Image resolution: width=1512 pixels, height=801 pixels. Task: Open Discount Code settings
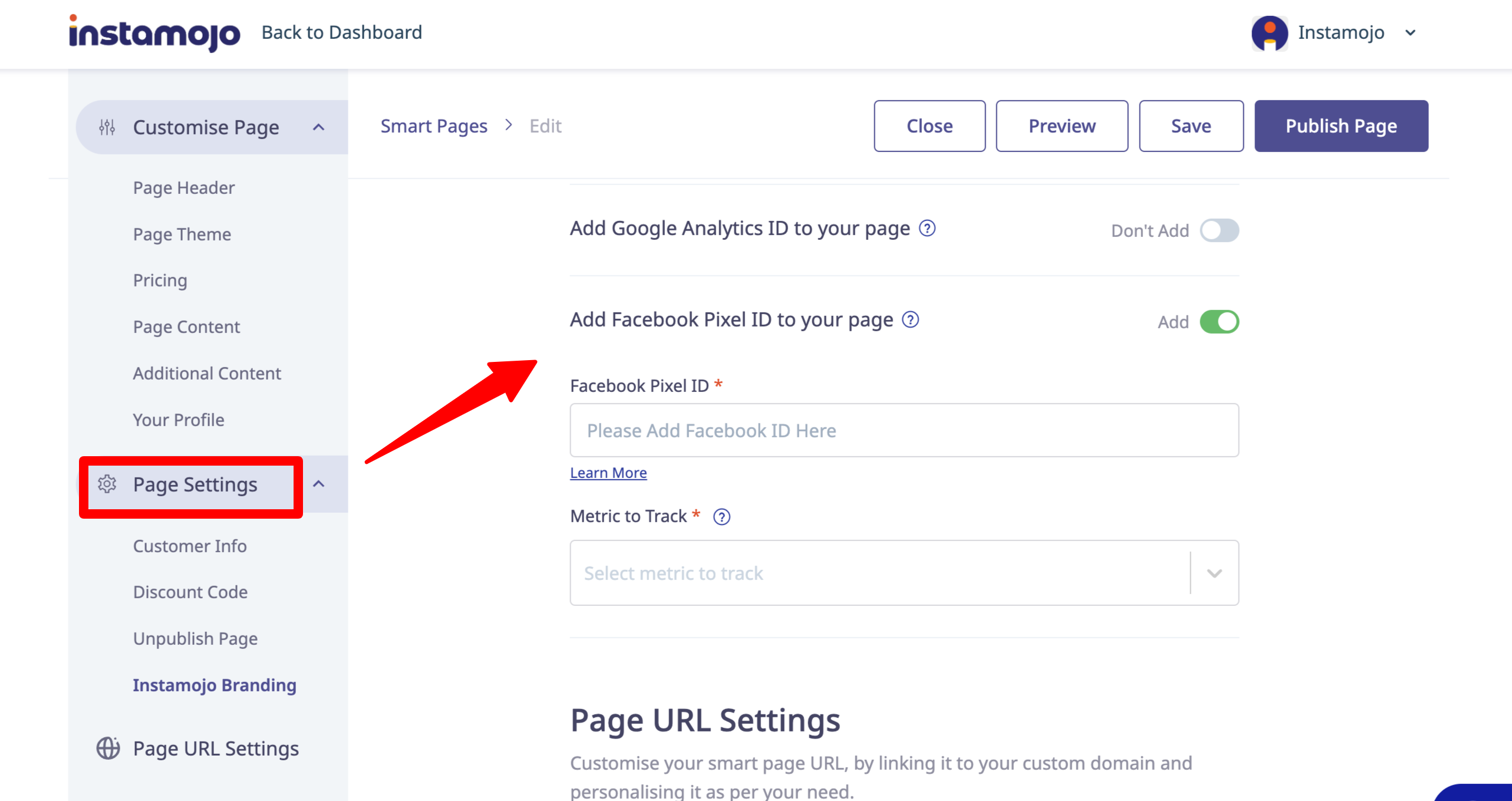[190, 592]
